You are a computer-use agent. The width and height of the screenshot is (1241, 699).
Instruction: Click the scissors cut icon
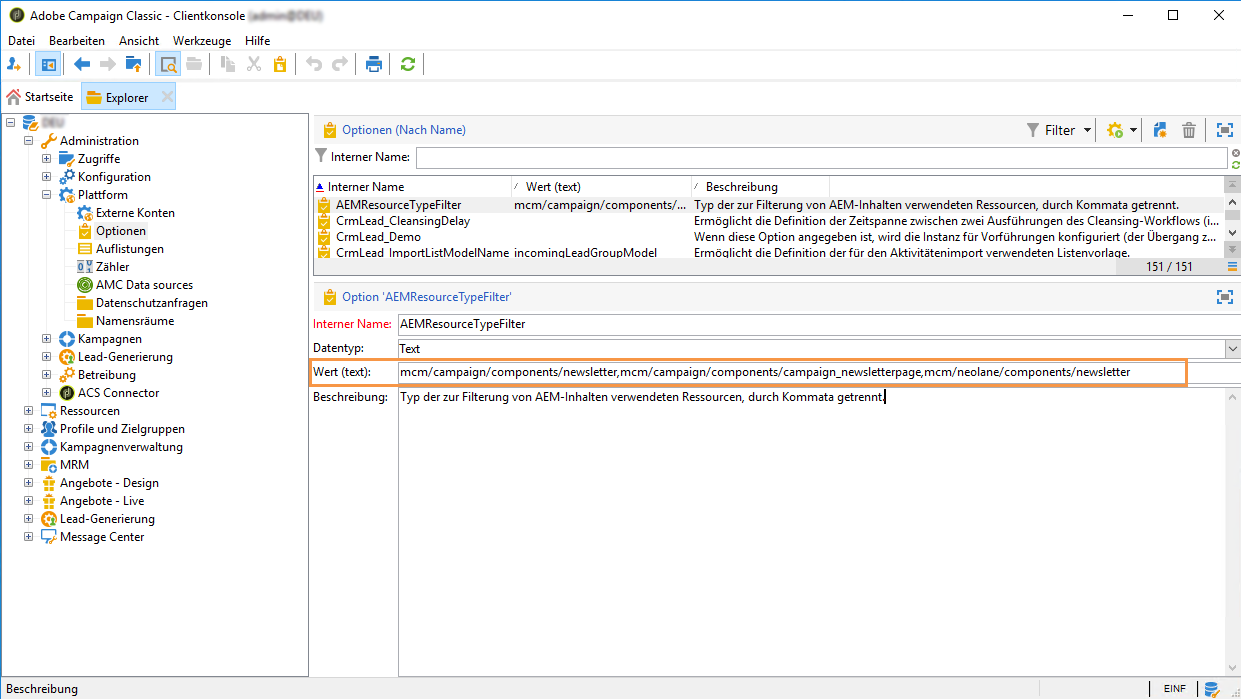254,64
